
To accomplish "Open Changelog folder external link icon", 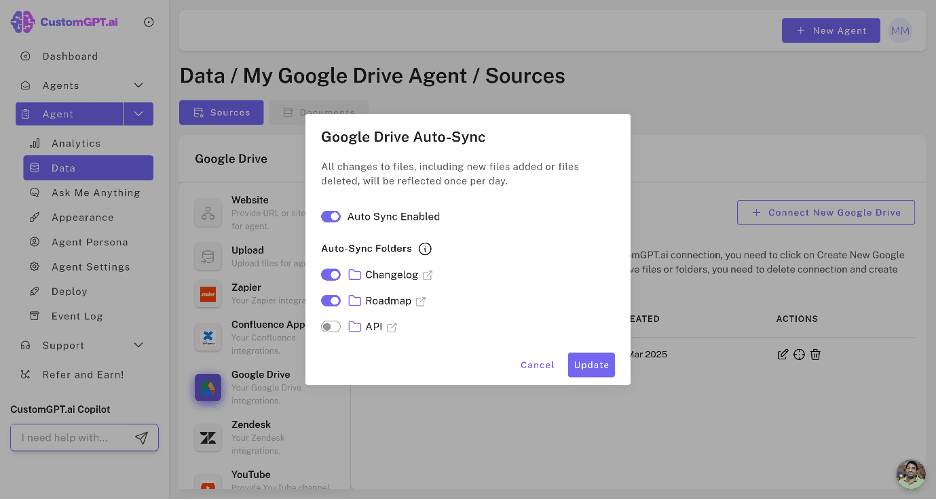I will pos(428,275).
